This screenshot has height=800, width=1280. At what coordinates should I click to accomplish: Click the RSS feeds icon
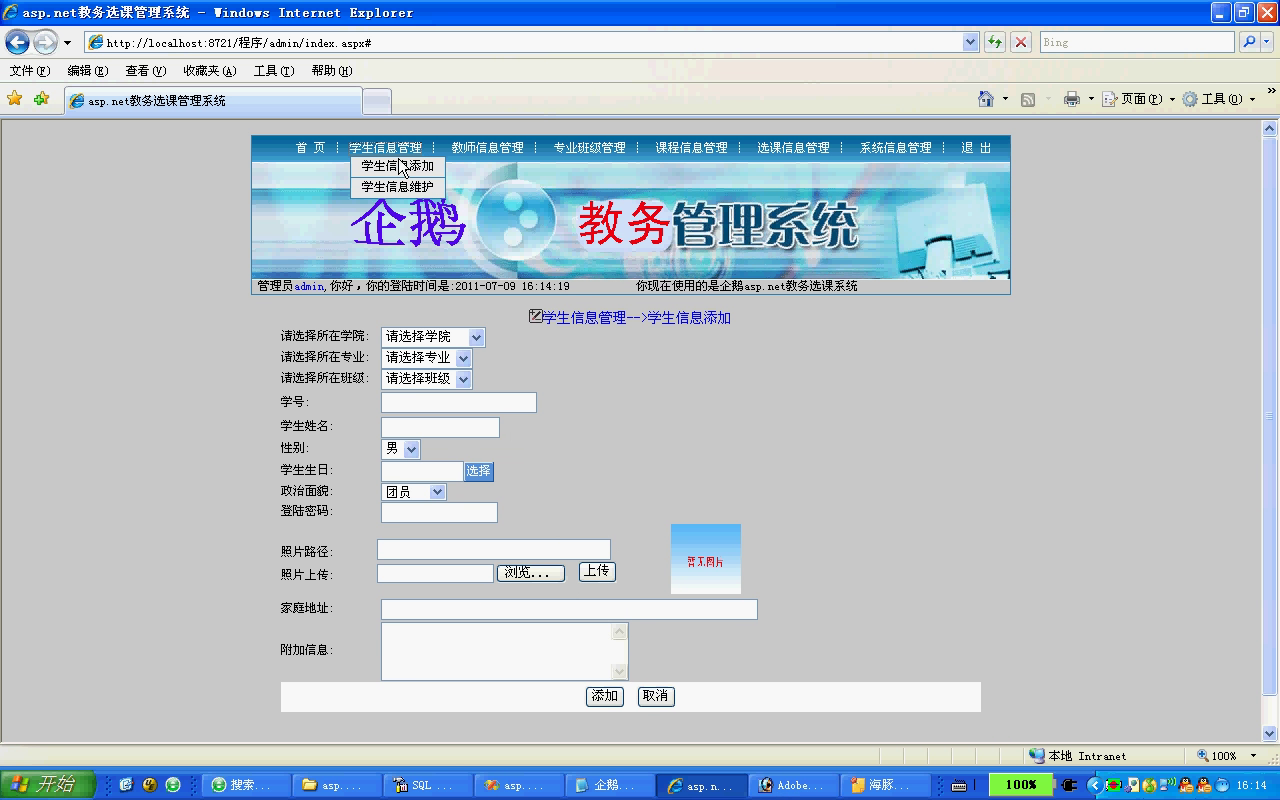pyautogui.click(x=1027, y=99)
